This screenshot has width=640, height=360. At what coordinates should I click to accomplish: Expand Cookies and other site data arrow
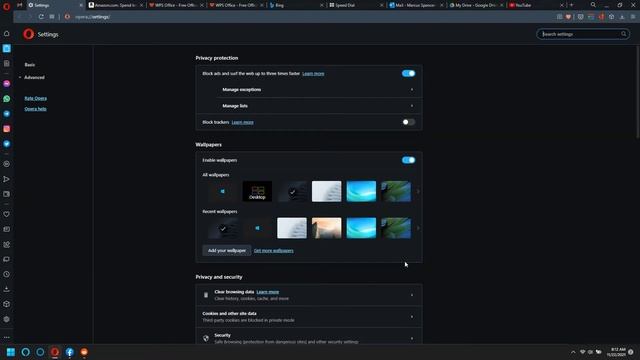click(x=411, y=317)
